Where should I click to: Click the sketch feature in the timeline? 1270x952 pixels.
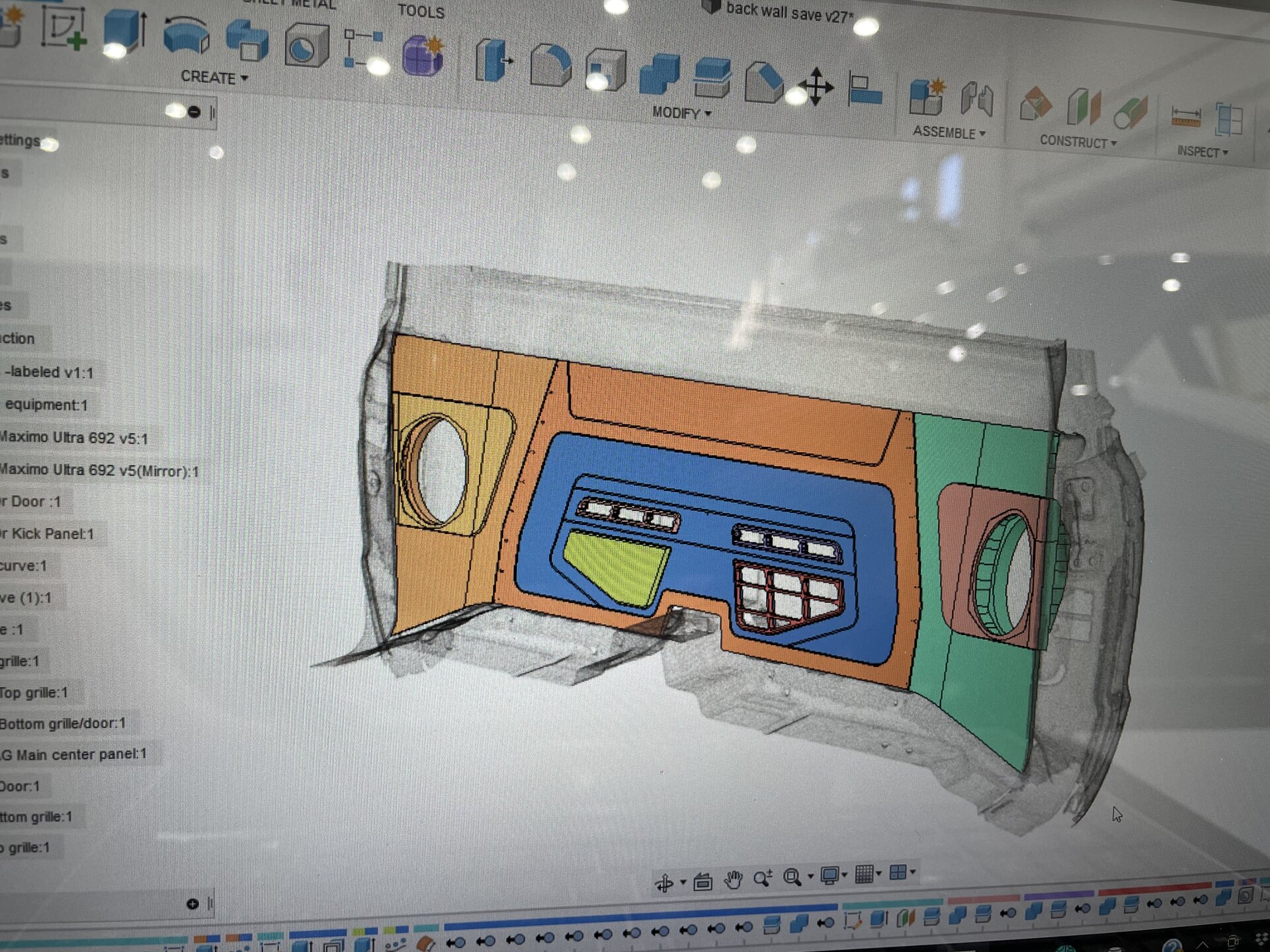point(852,920)
